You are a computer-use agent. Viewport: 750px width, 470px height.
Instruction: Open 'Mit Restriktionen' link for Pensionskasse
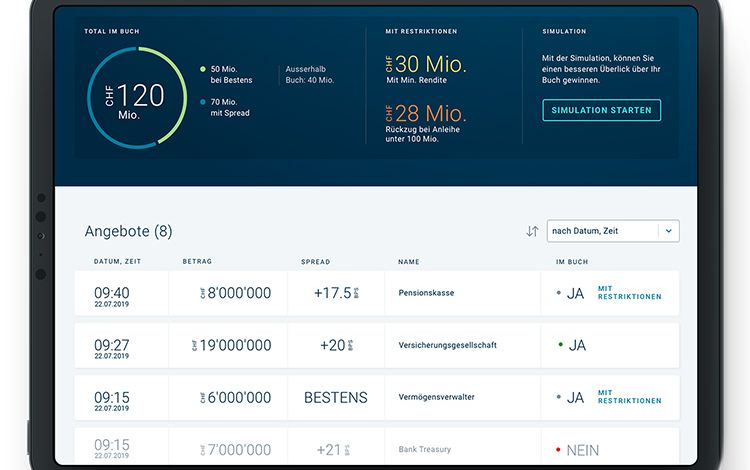pos(629,293)
